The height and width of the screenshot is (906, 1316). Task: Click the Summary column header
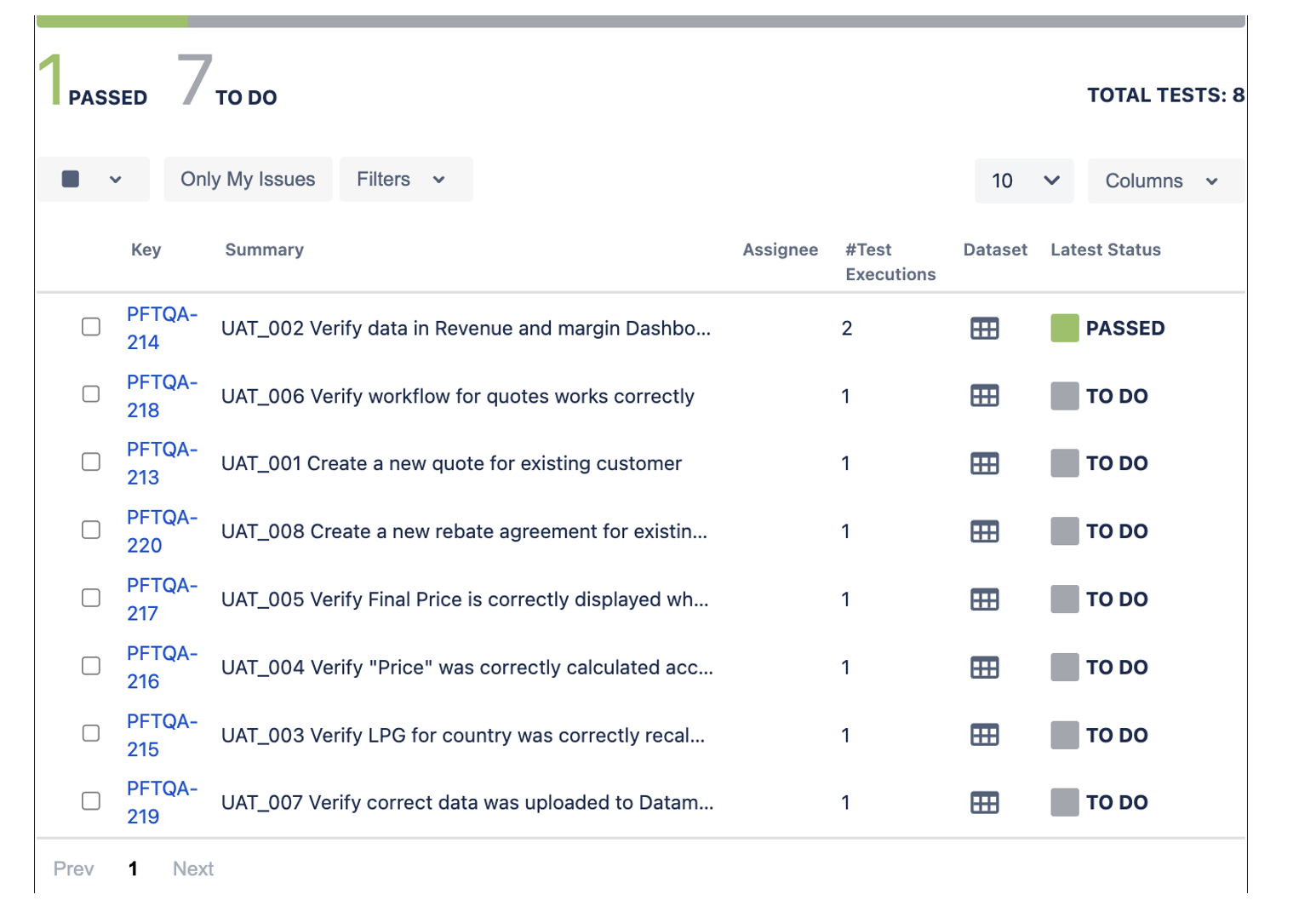coord(264,249)
